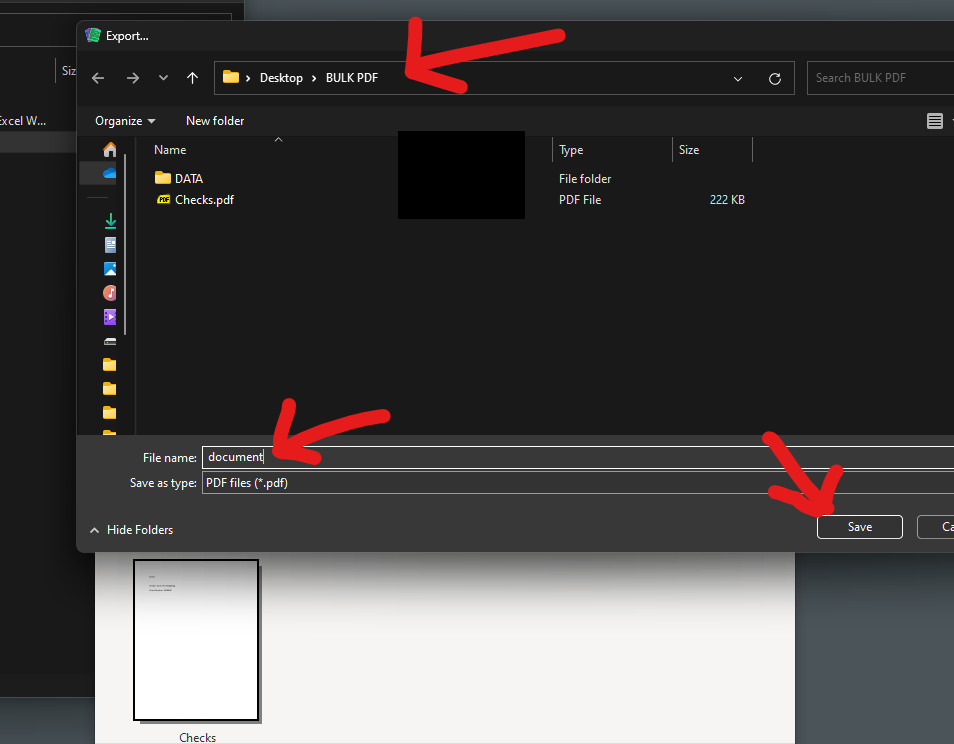Open Documents in the sidebar
954x744 pixels.
point(110,244)
